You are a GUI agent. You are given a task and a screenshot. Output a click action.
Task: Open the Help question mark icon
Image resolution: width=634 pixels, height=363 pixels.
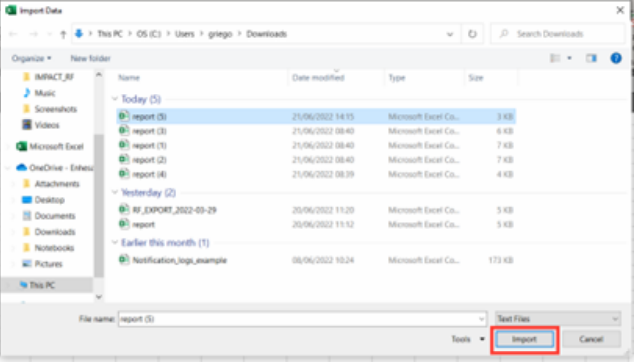[616, 58]
